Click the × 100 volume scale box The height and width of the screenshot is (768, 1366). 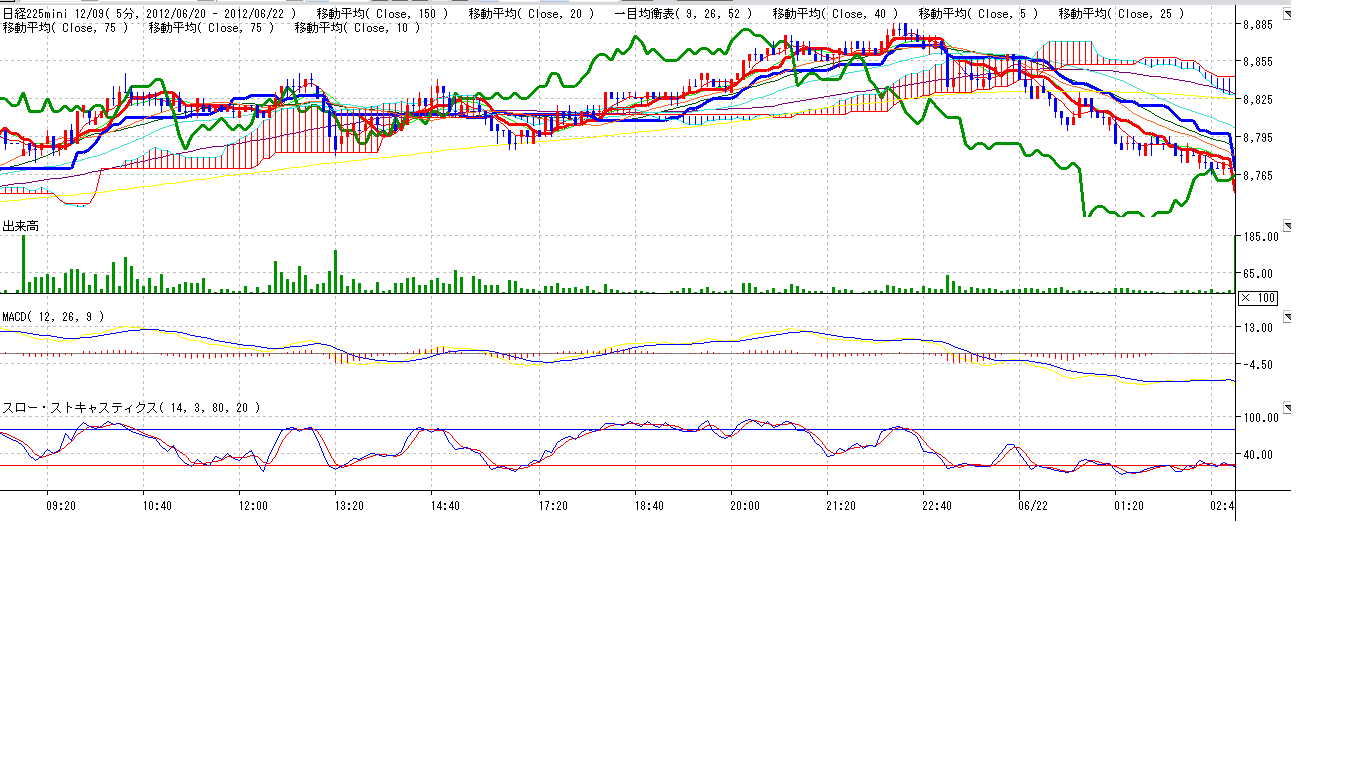1257,298
